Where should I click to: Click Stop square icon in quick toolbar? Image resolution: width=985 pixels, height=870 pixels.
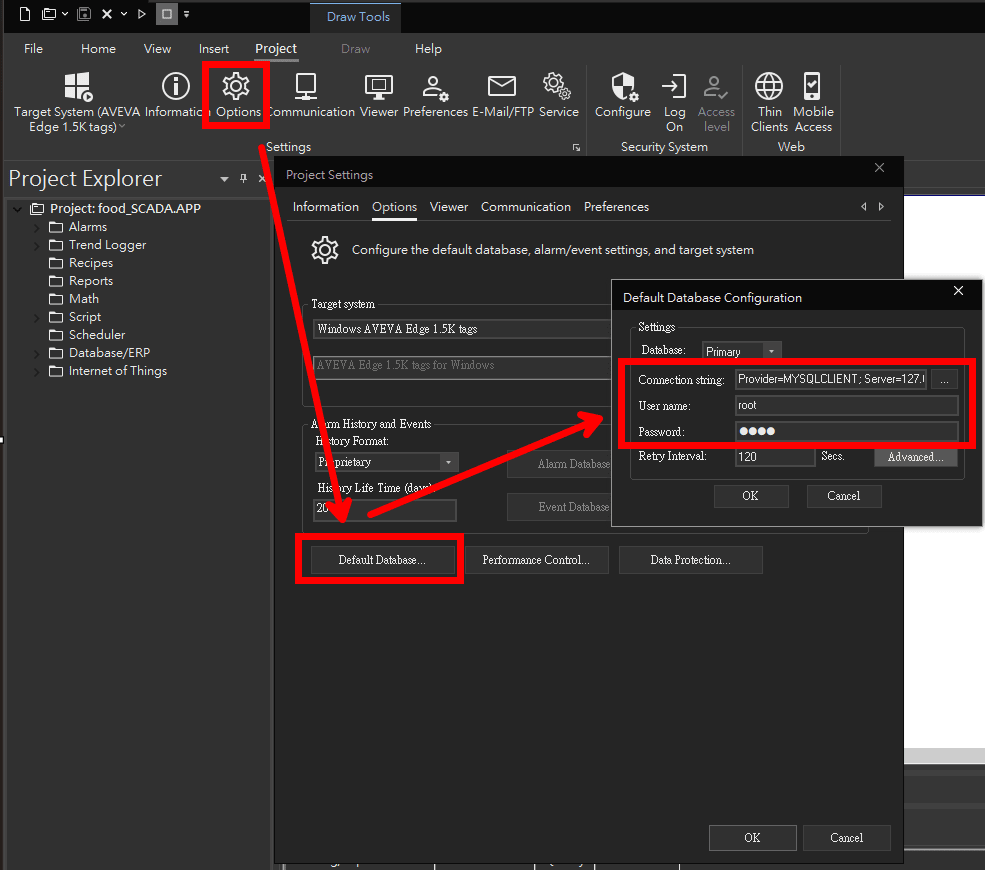pyautogui.click(x=166, y=14)
